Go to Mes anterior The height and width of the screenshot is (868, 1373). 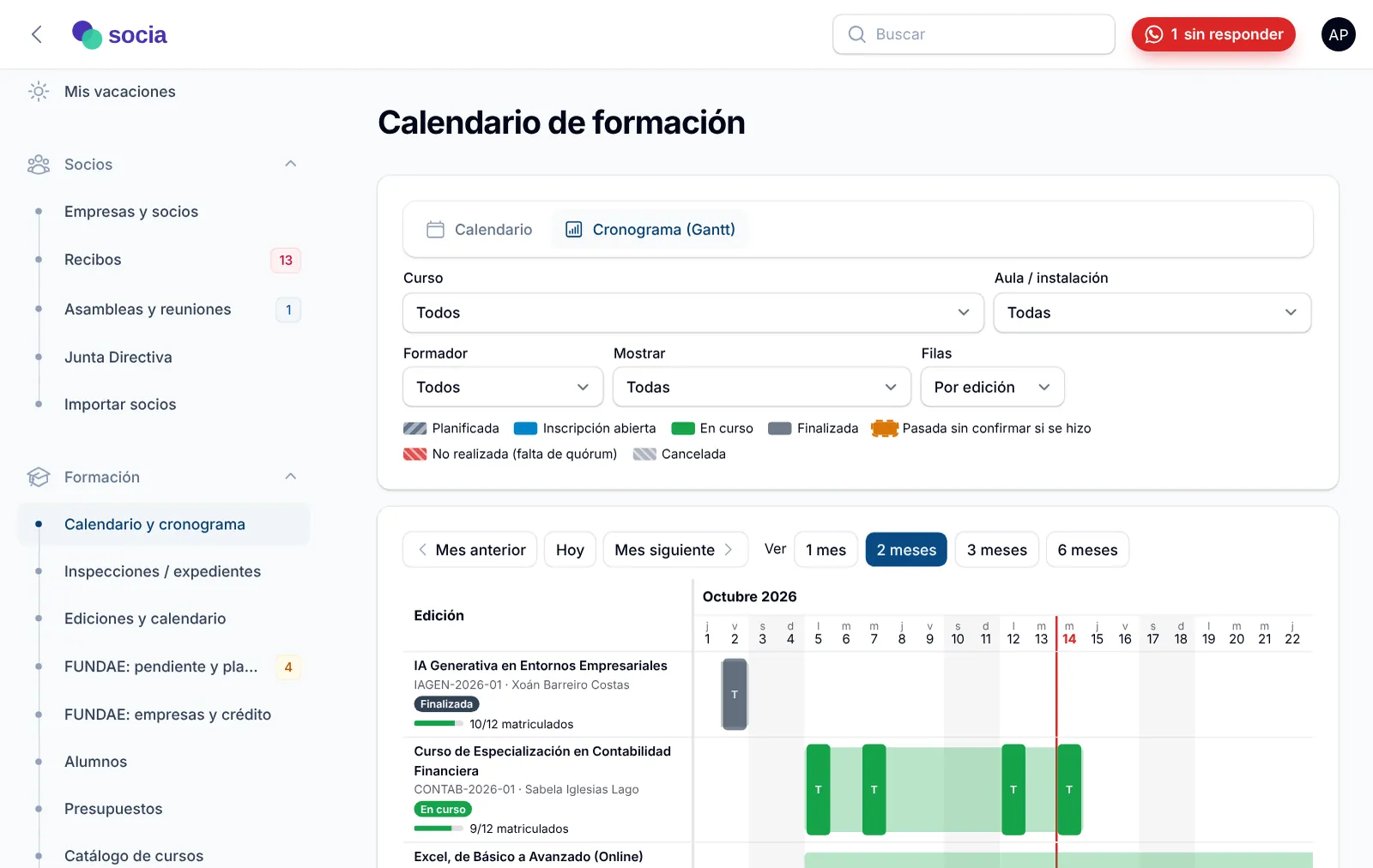click(x=470, y=550)
